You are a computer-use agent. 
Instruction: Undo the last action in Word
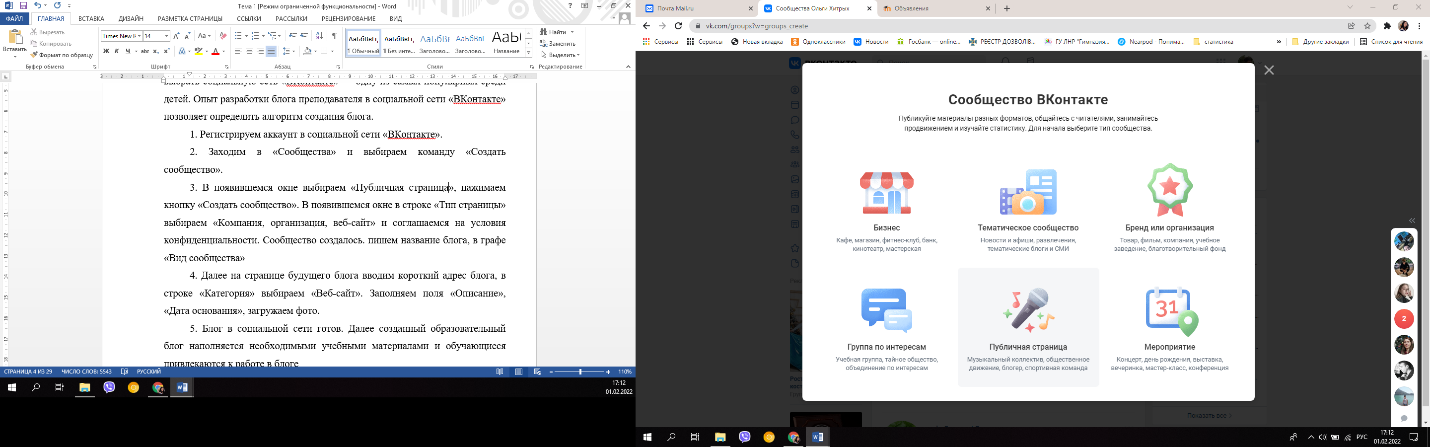pos(38,6)
